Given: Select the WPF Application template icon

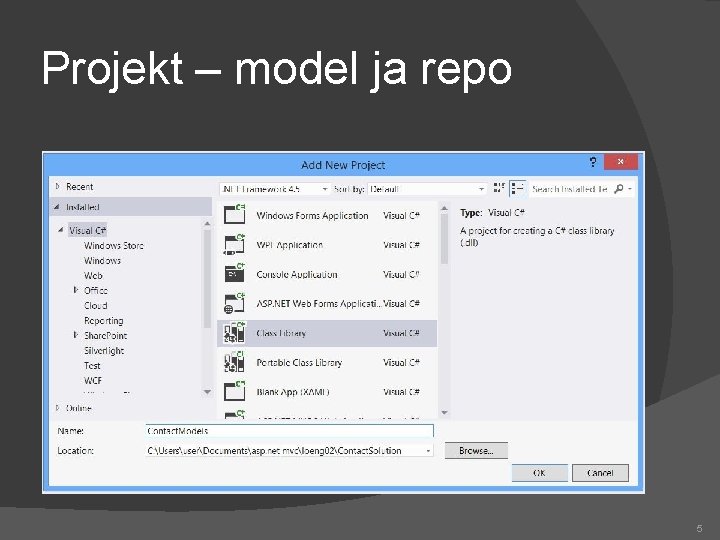Looking at the screenshot, I should [x=234, y=244].
